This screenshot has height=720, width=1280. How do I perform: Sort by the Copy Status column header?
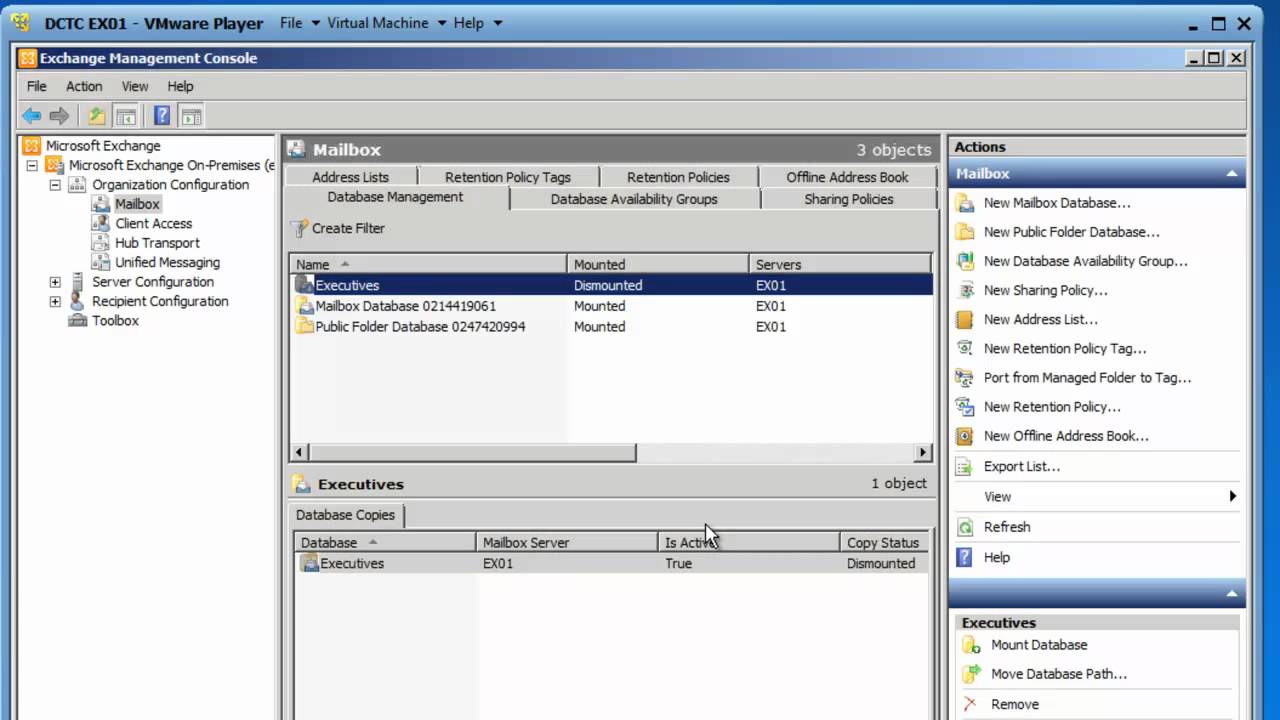click(884, 543)
